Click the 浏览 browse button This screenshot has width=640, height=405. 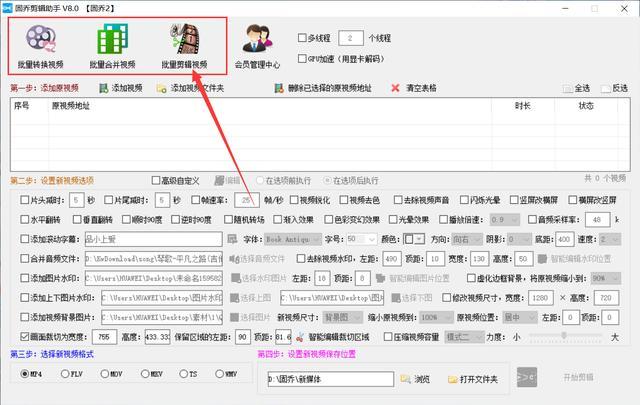(x=416, y=379)
